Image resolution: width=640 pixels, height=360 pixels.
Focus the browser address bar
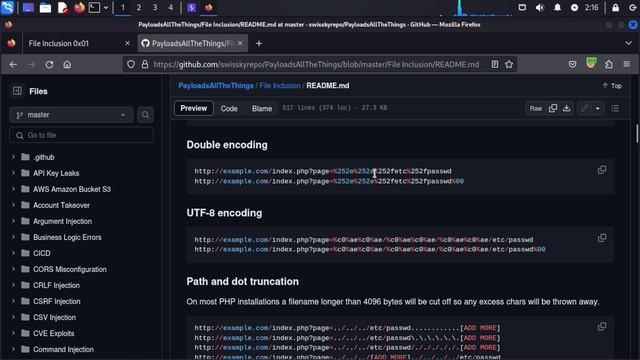(316, 64)
